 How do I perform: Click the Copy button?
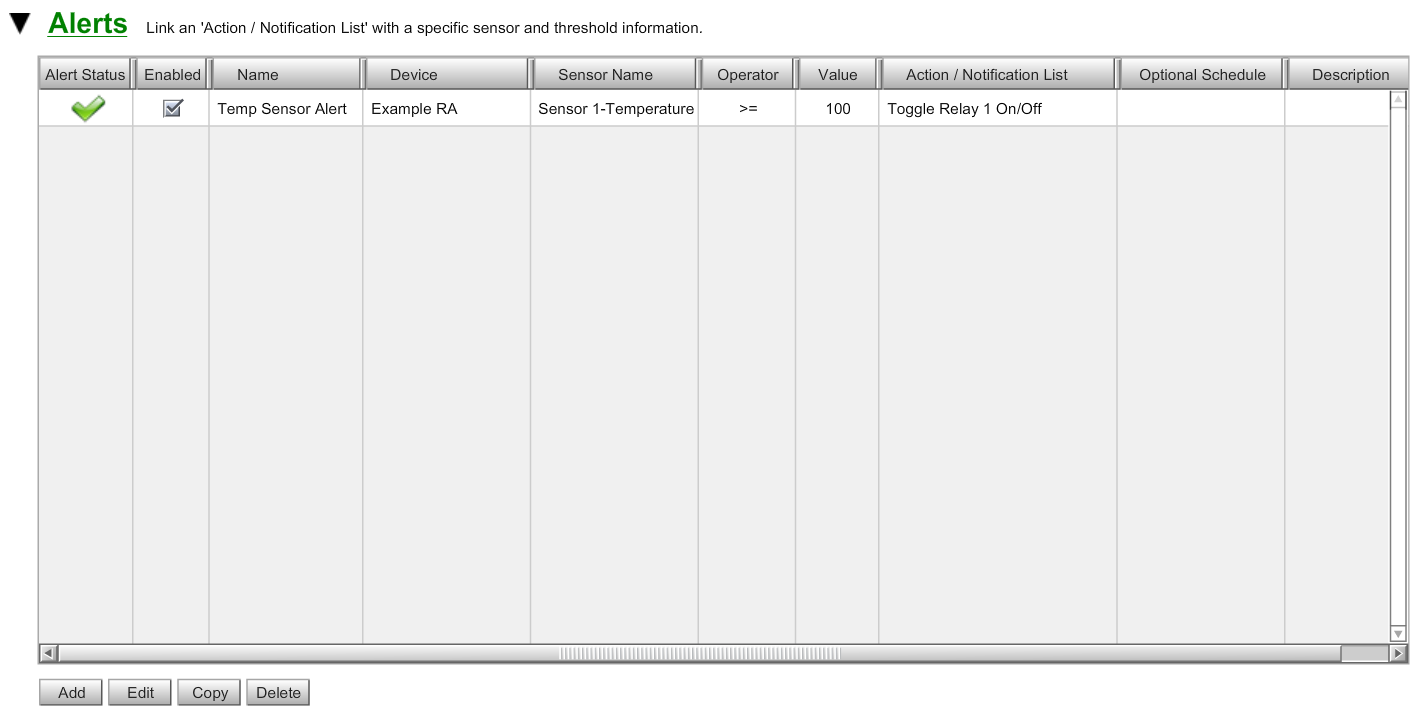(208, 692)
